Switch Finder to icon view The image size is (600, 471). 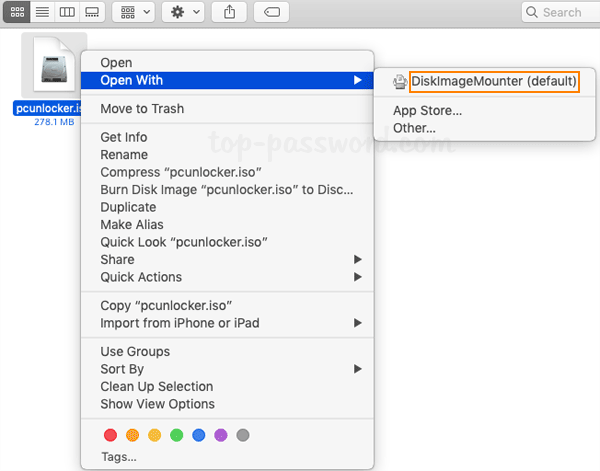(15, 12)
